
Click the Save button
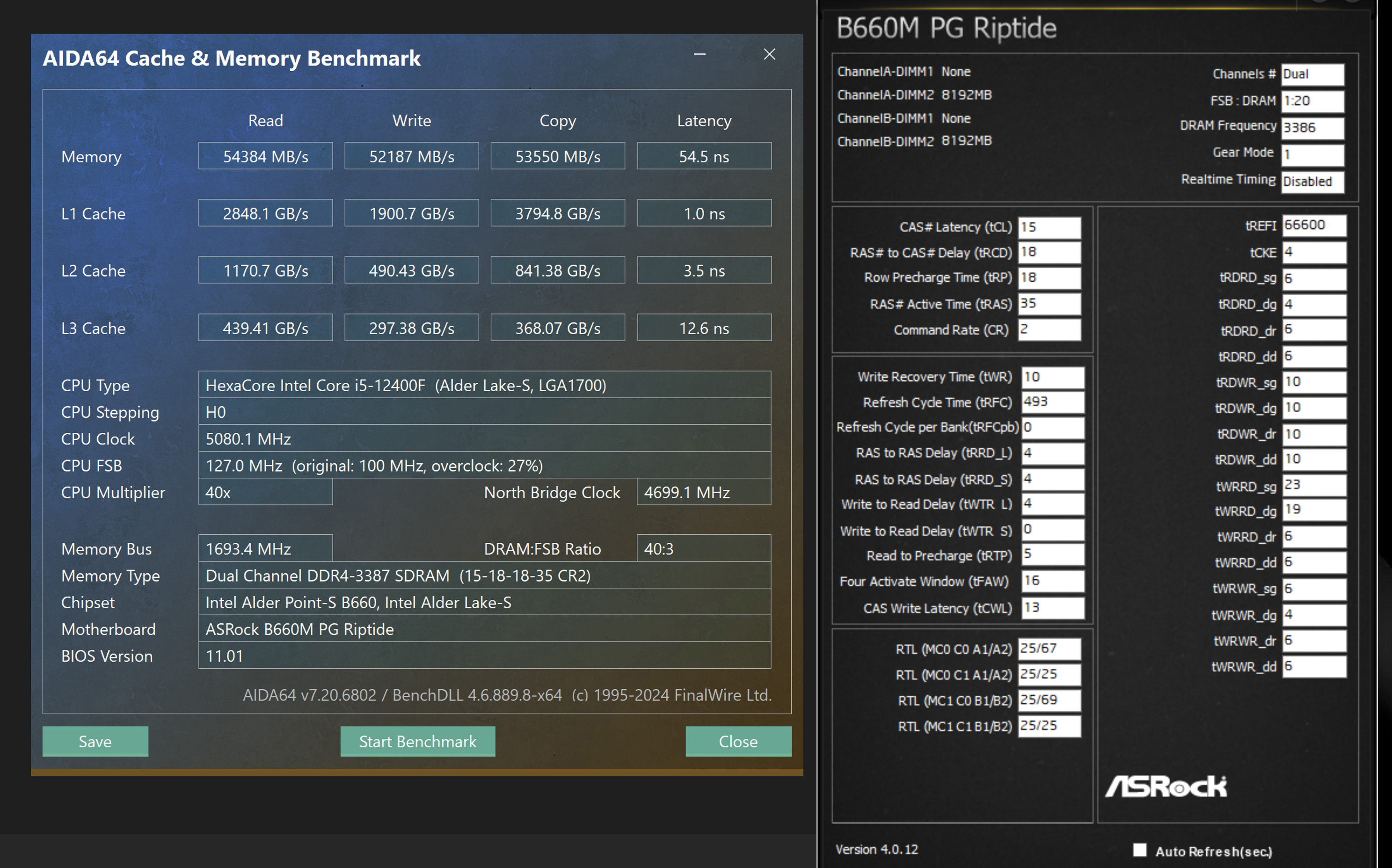tap(95, 741)
